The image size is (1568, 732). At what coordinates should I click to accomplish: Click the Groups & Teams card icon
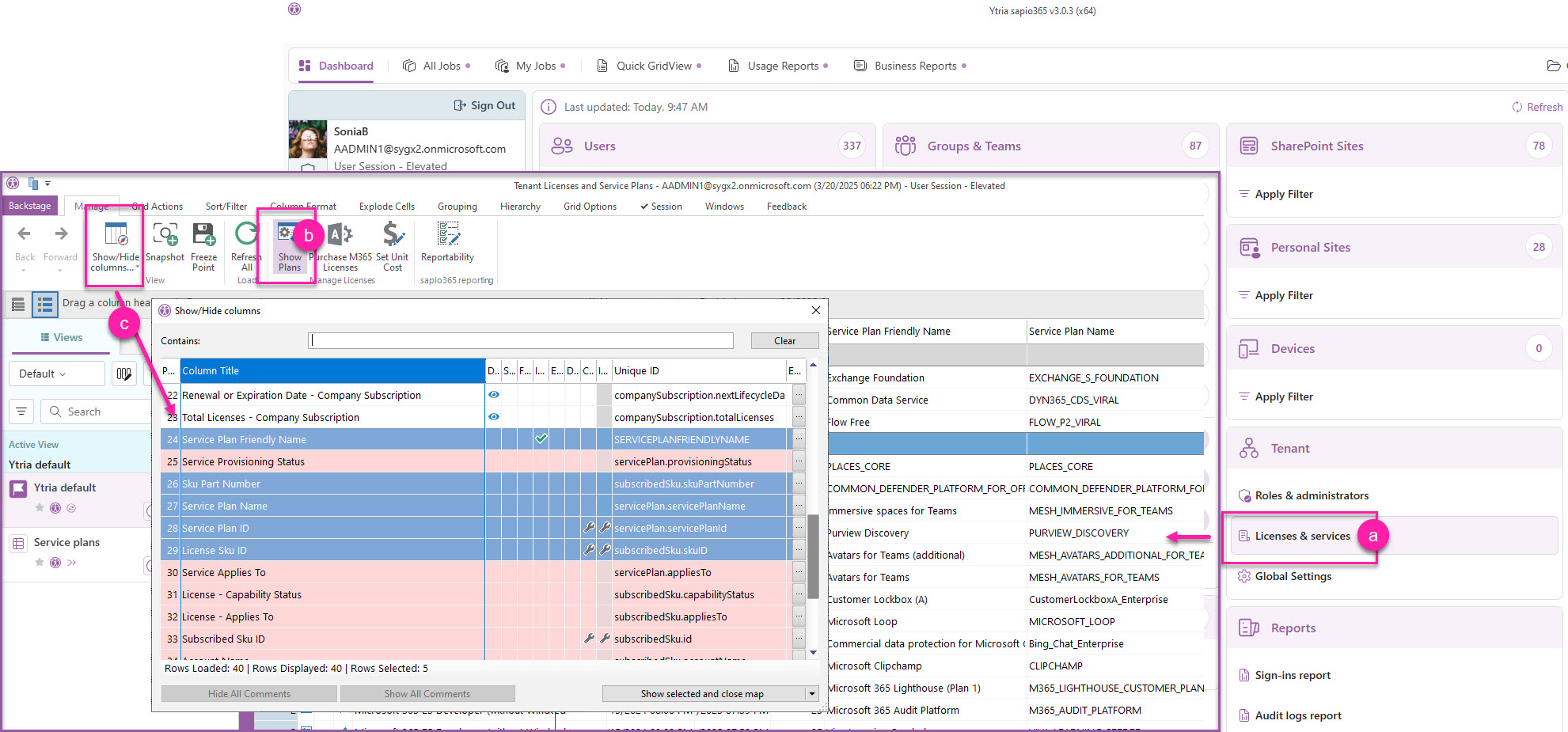pyautogui.click(x=905, y=146)
